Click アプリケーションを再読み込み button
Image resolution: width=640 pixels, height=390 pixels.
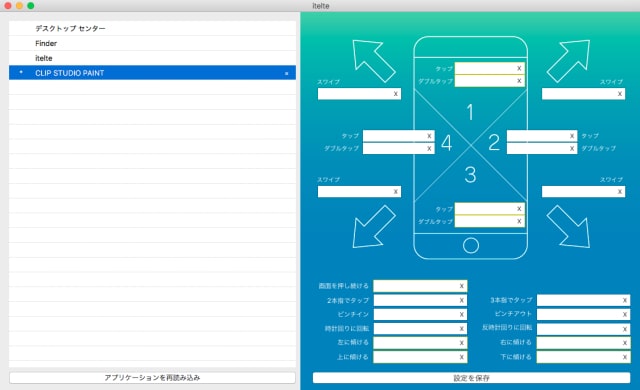152,378
